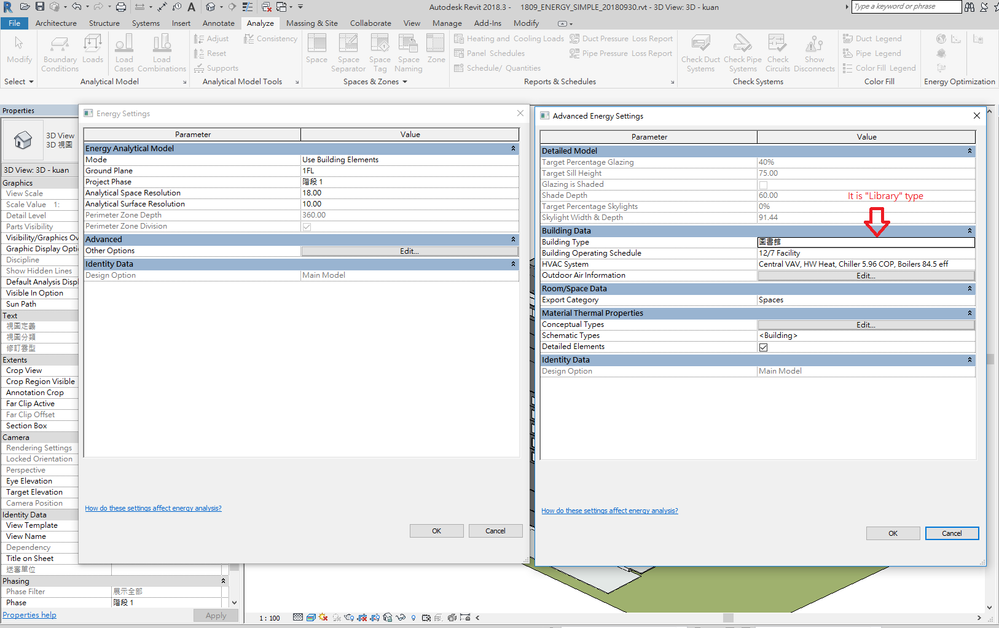Click the Print icon in quick access toolbar

click(x=120, y=7)
